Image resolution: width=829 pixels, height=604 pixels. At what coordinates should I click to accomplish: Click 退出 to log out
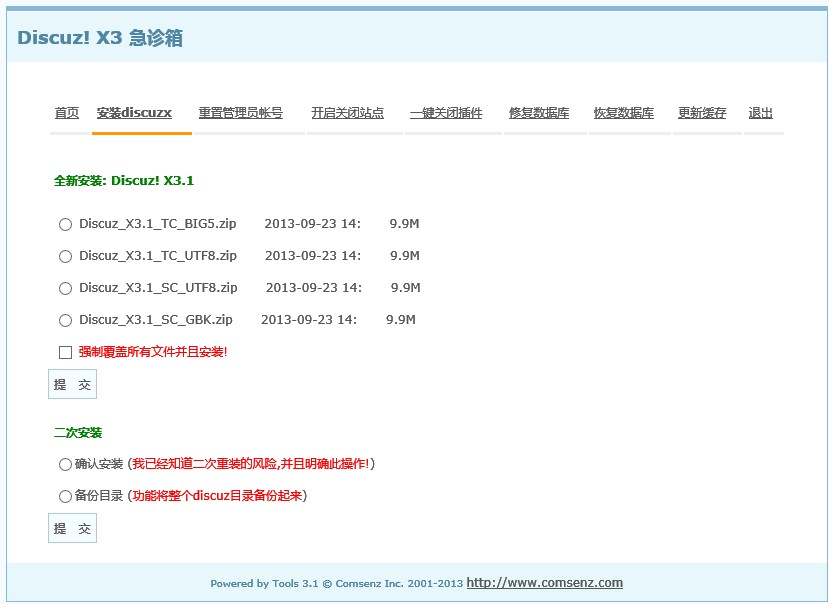click(x=761, y=113)
